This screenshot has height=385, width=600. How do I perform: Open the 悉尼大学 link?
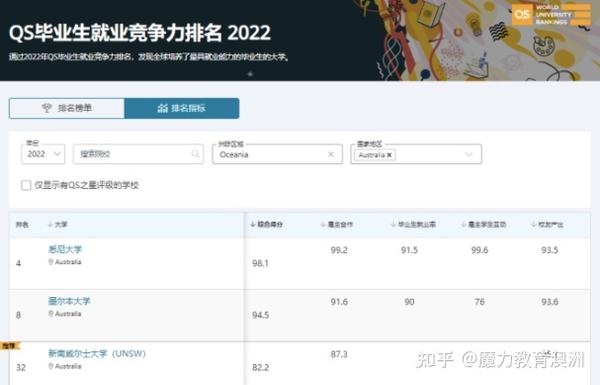click(65, 250)
